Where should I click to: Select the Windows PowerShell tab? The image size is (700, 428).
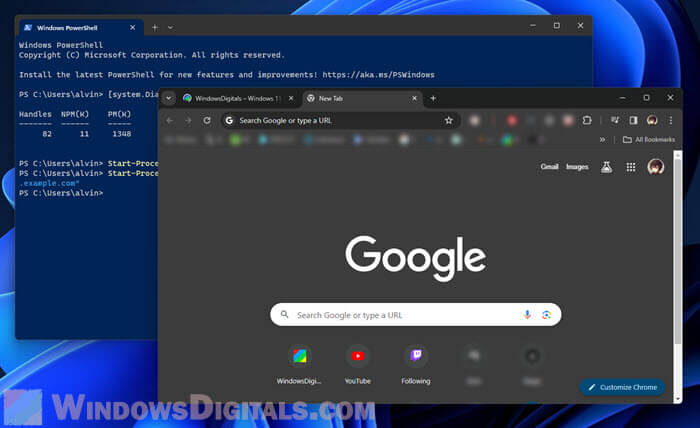(x=81, y=28)
